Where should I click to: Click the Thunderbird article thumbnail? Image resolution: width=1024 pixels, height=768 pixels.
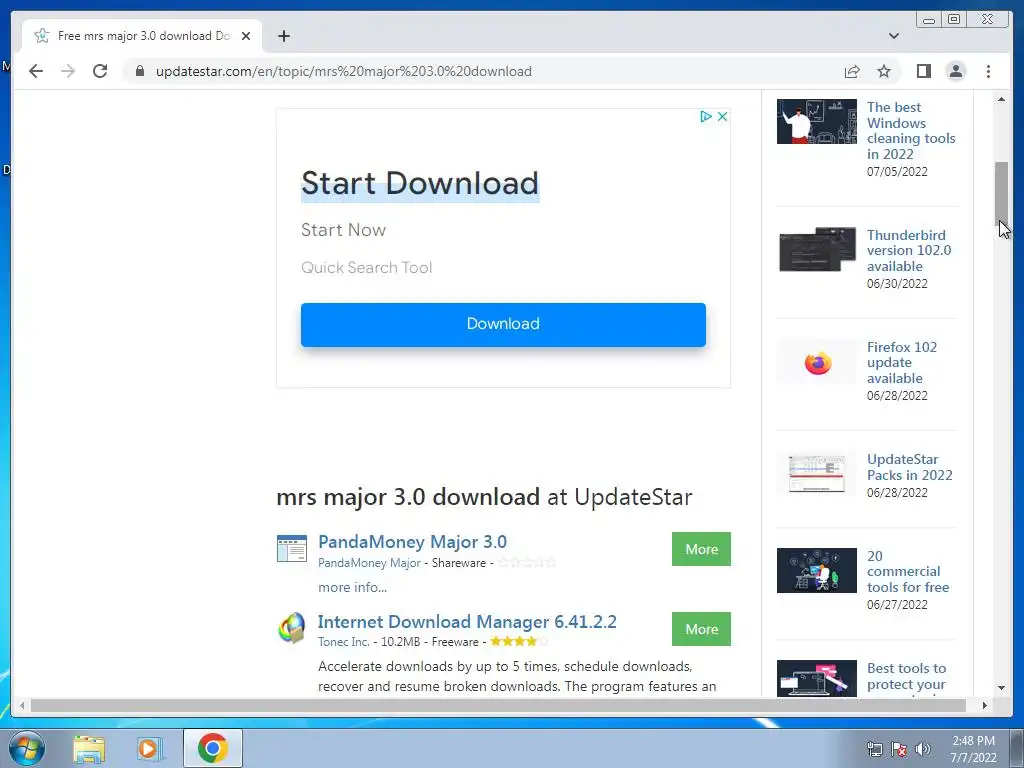pos(816,249)
